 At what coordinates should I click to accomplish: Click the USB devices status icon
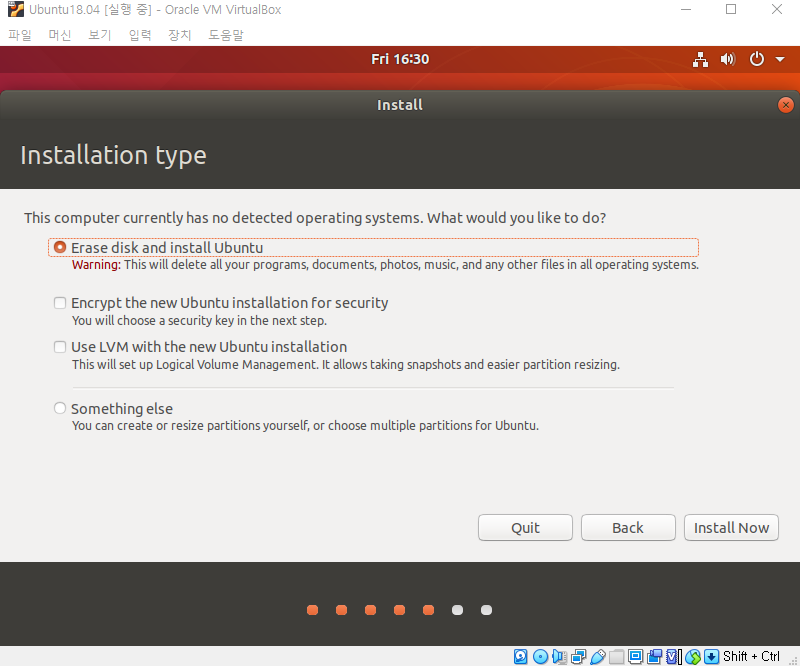597,656
